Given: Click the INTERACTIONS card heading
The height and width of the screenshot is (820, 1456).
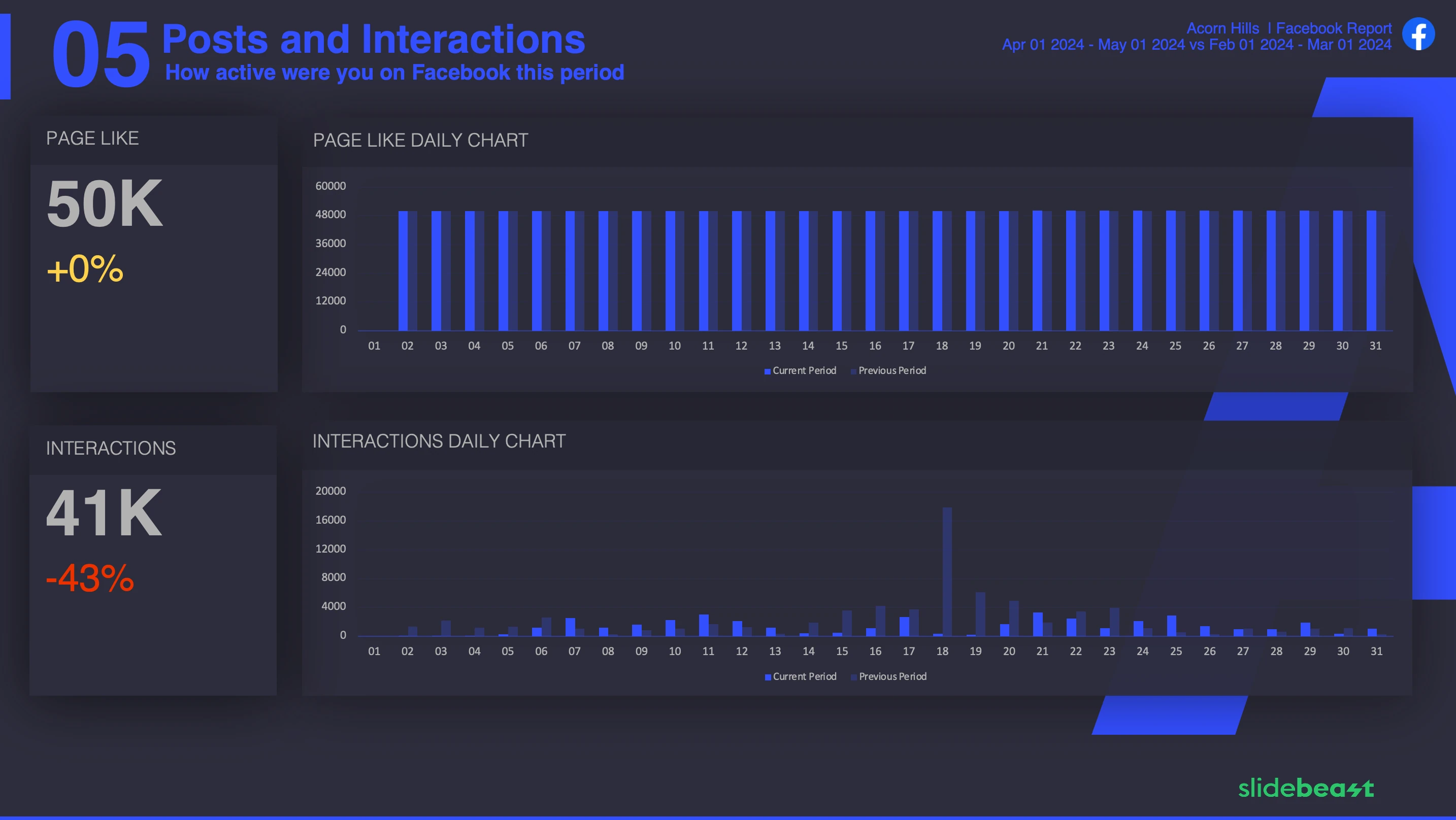Looking at the screenshot, I should 111,448.
